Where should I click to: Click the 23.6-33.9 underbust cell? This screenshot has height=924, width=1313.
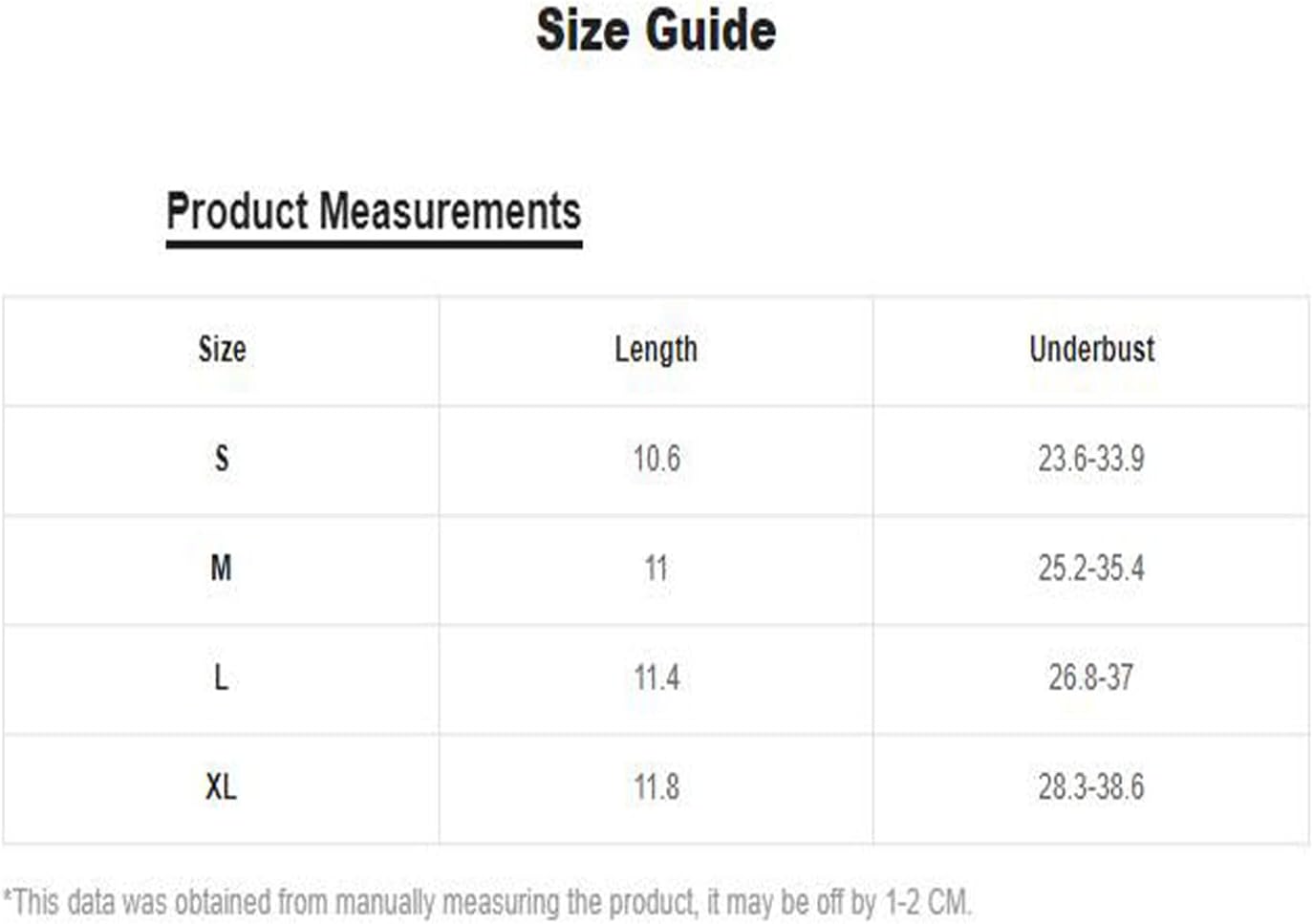pos(1091,459)
